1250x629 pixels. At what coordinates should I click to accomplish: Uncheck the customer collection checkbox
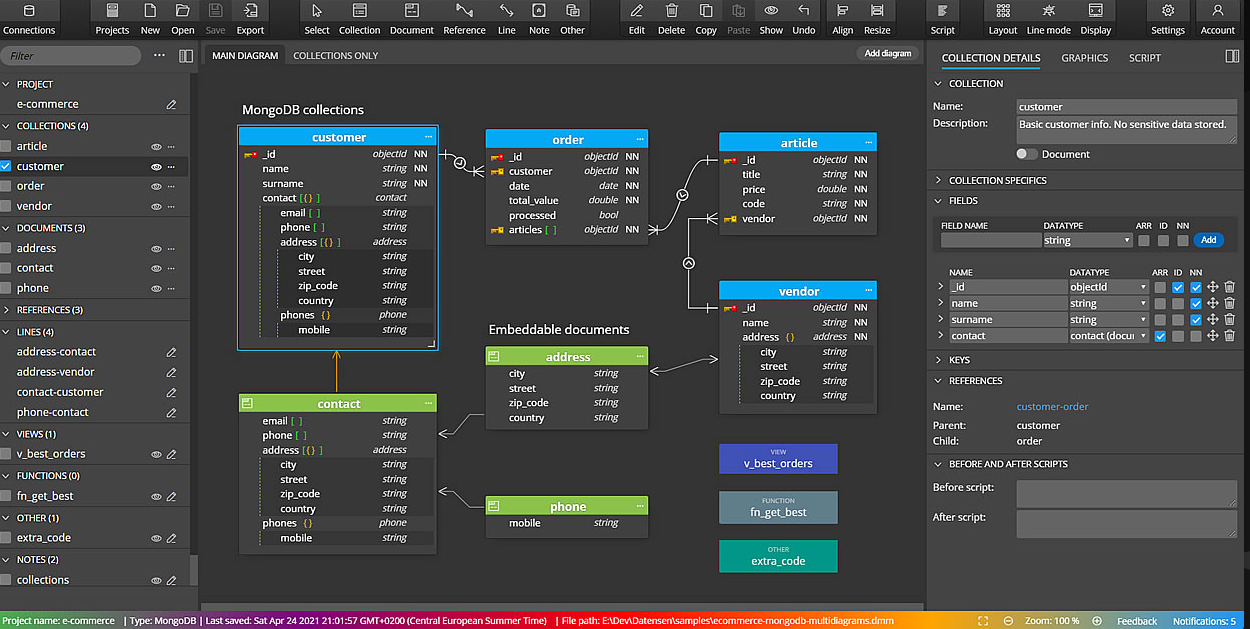tap(6, 166)
